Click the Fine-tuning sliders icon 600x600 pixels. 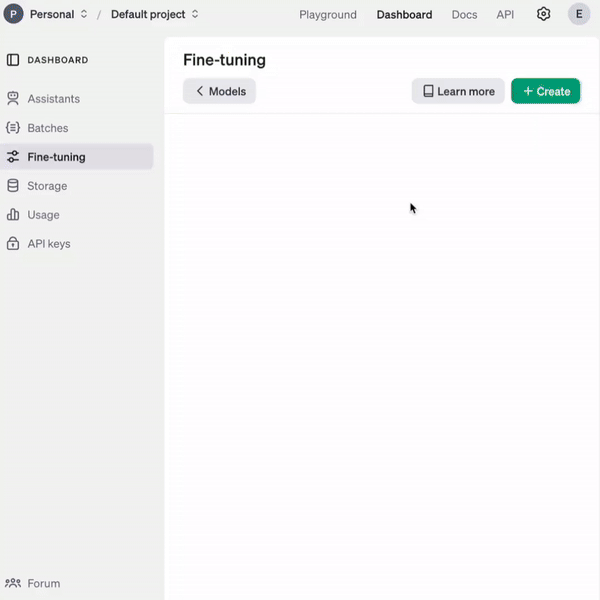click(x=13, y=157)
